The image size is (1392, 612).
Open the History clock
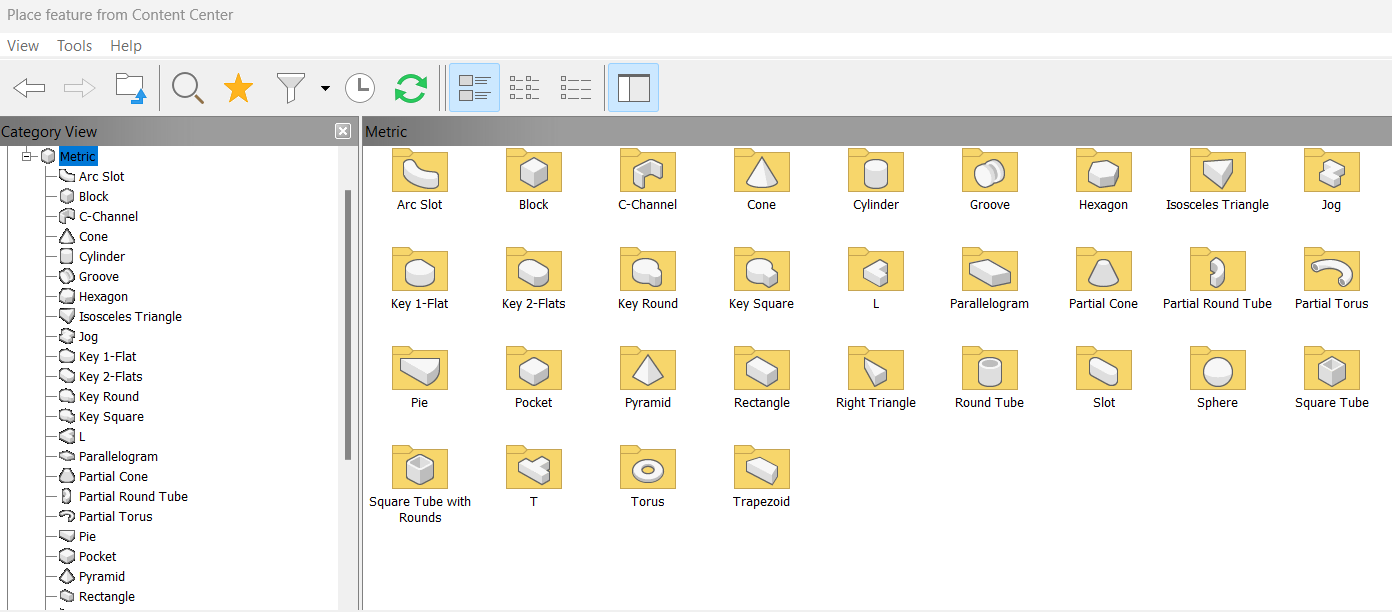360,88
